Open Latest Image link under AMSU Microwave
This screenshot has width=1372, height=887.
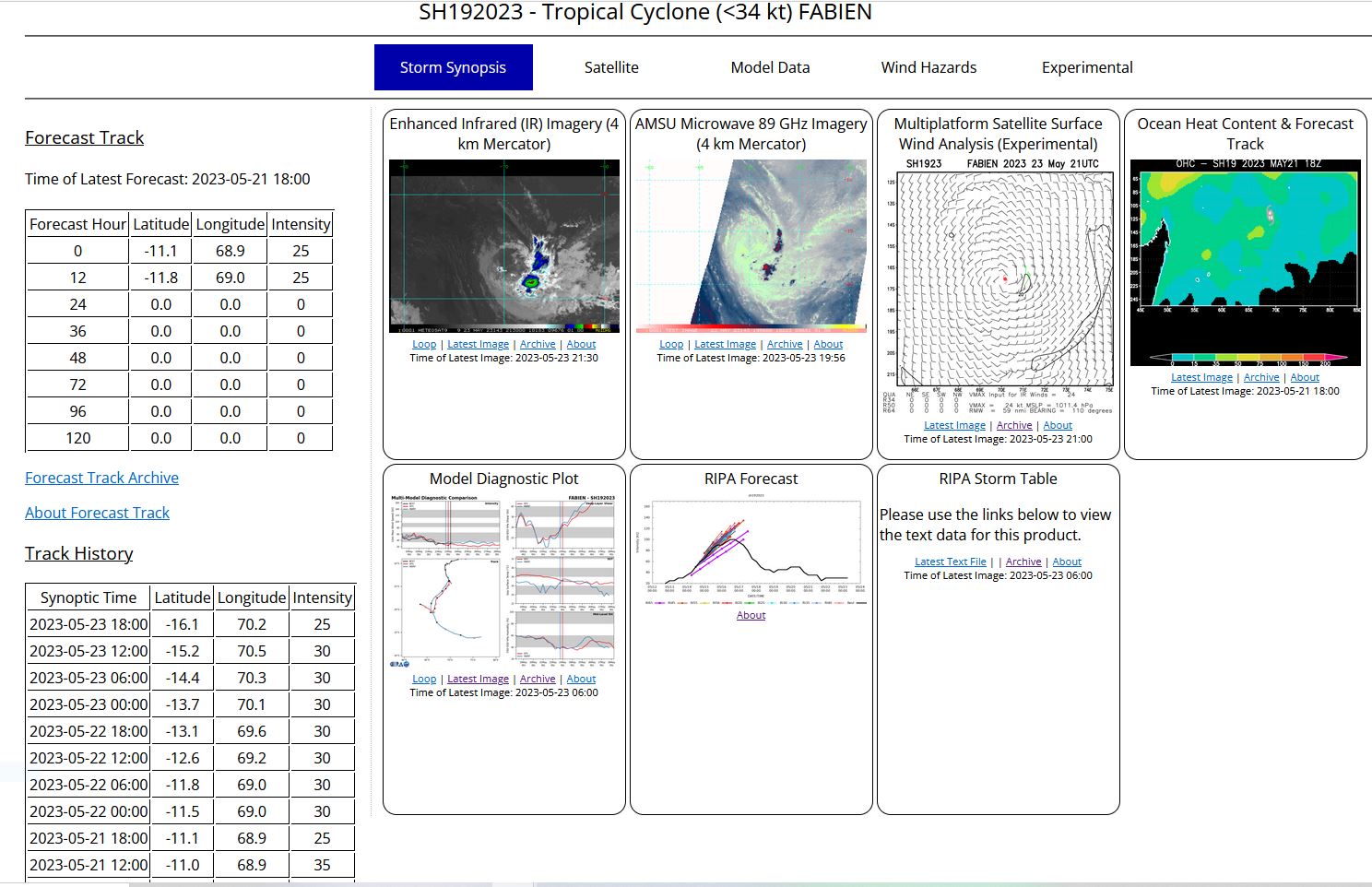pos(725,344)
